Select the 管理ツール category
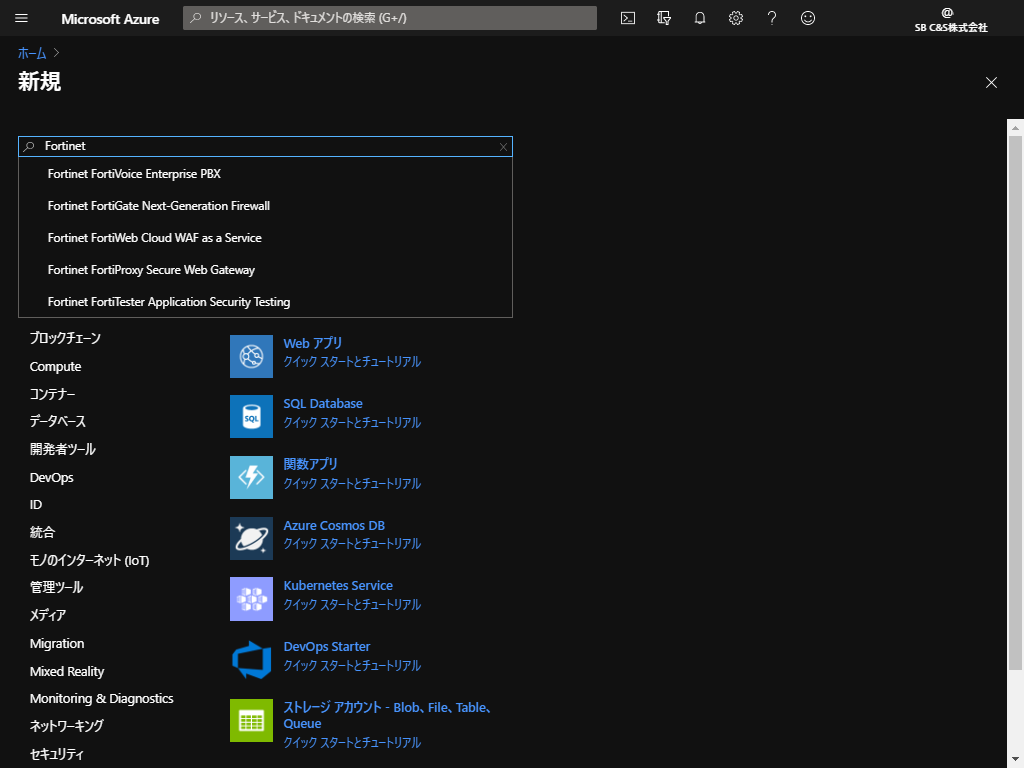 [x=56, y=587]
